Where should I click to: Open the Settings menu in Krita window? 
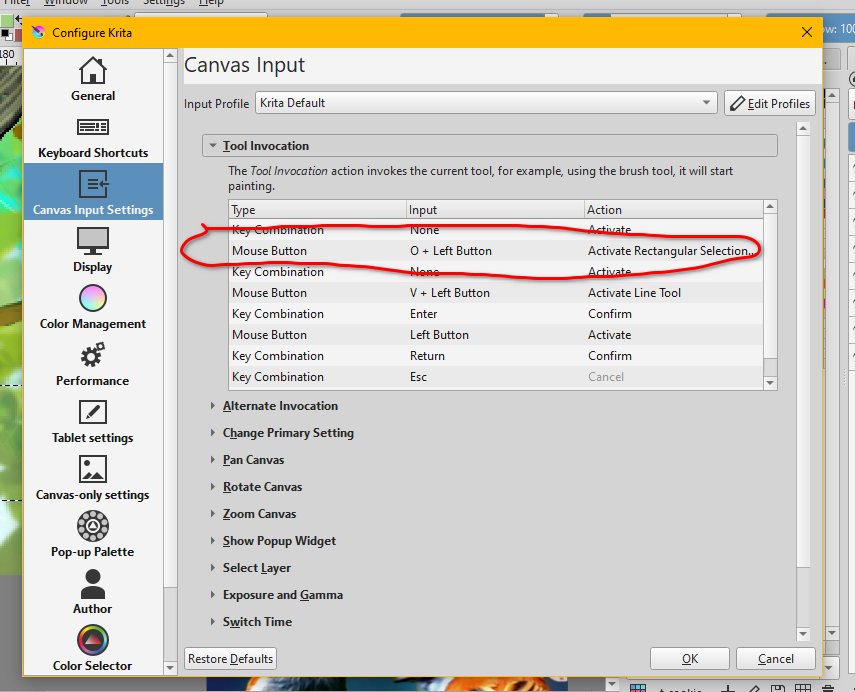(164, 2)
